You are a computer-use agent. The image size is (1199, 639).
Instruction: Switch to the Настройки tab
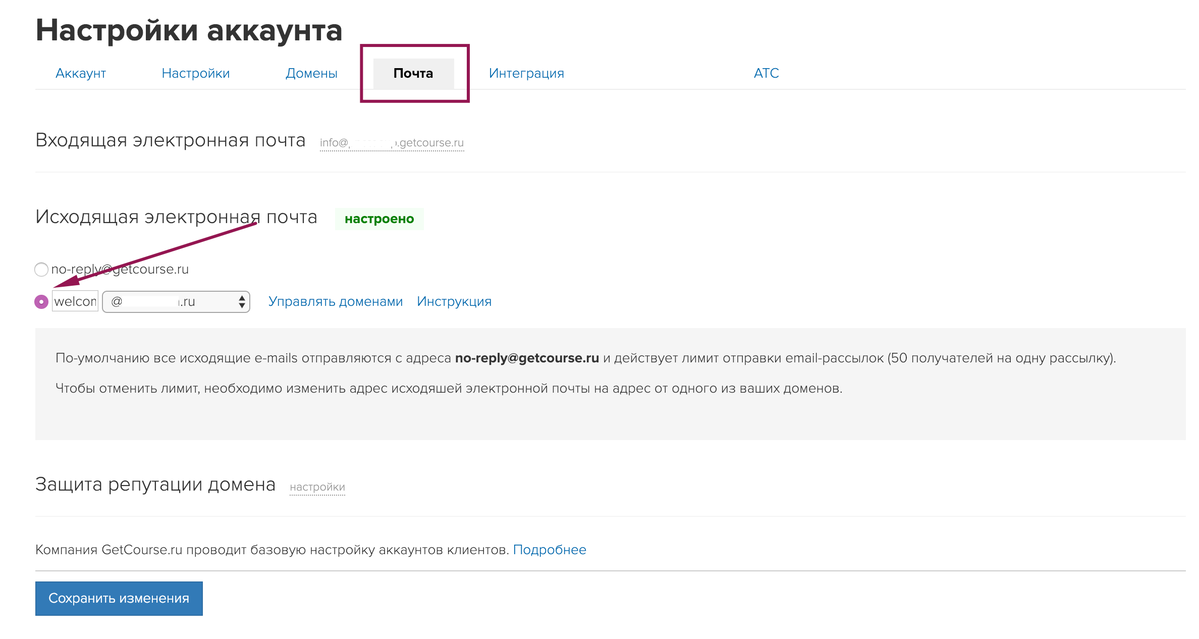[x=196, y=73]
